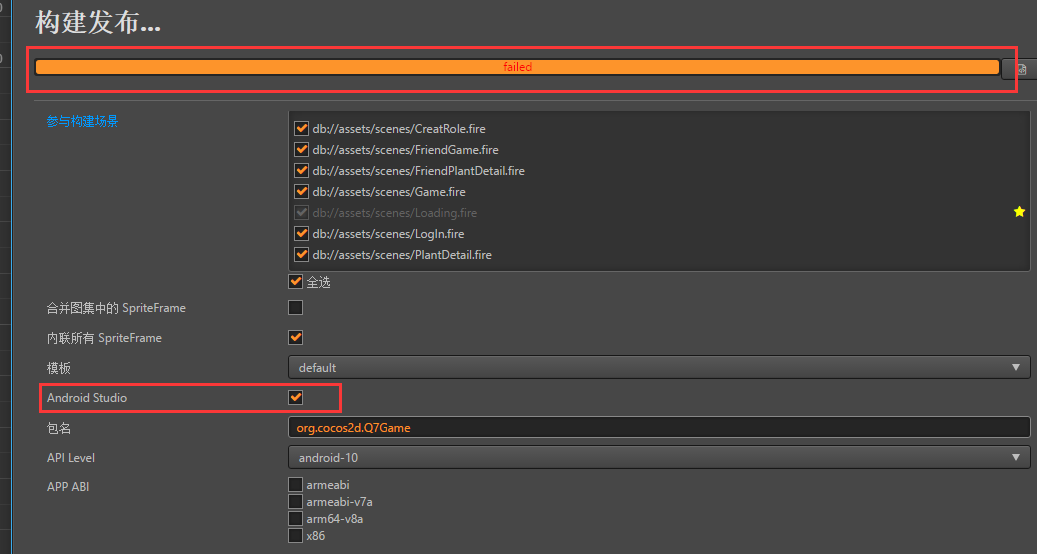Enable the armeabi ABI checkbox
Viewport: 1037px width, 554px height.
click(296, 485)
